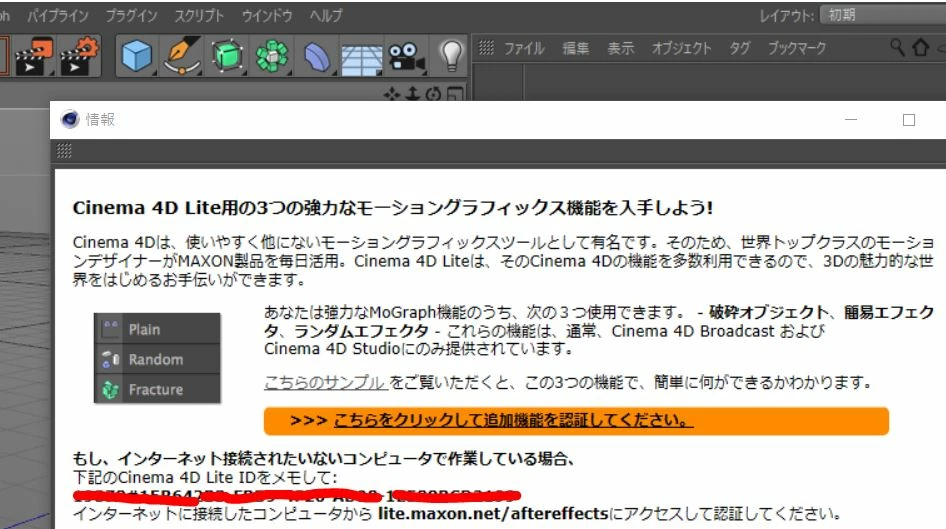Viewport: 946px width, 529px height.
Task: Open Object Manager オブジェクト menu
Action: coord(682,48)
